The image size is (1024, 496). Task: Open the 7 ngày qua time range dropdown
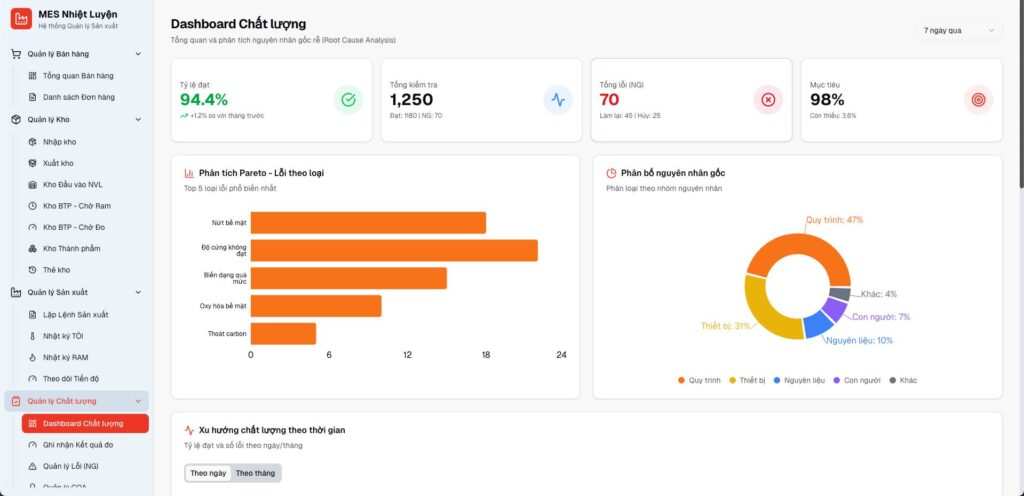pos(960,30)
